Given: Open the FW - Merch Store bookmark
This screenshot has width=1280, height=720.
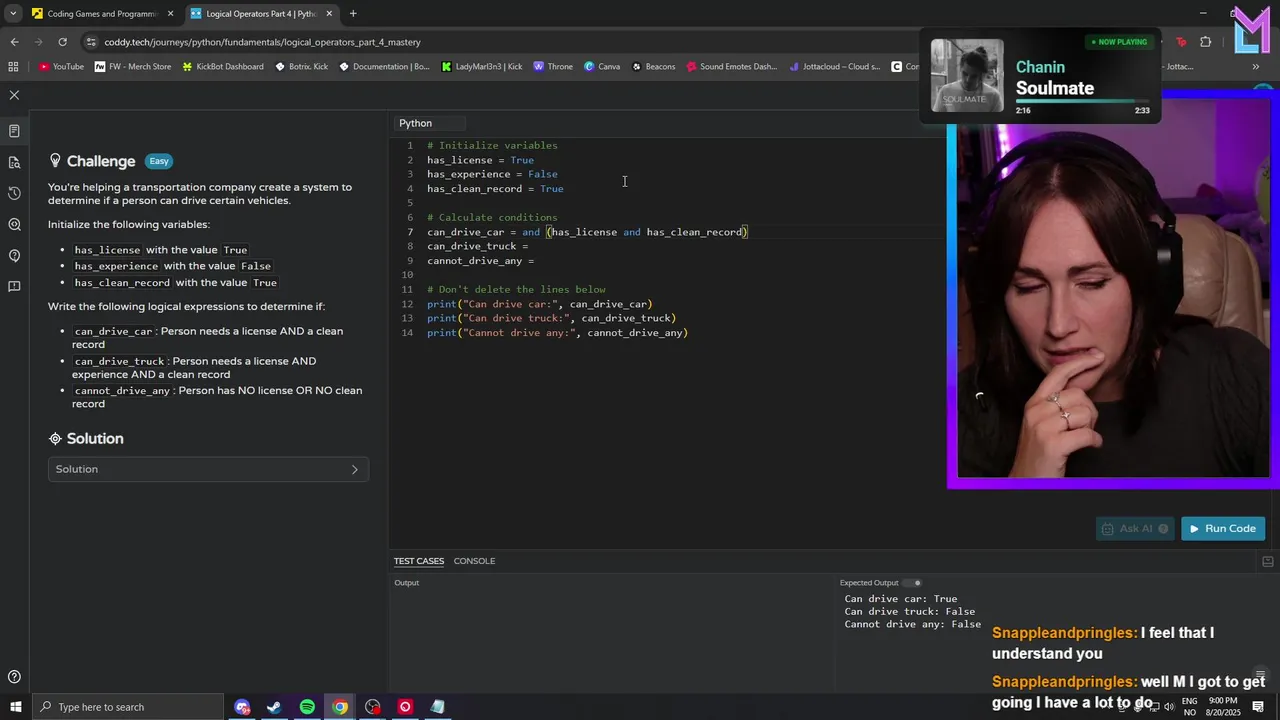Looking at the screenshot, I should click(133, 67).
